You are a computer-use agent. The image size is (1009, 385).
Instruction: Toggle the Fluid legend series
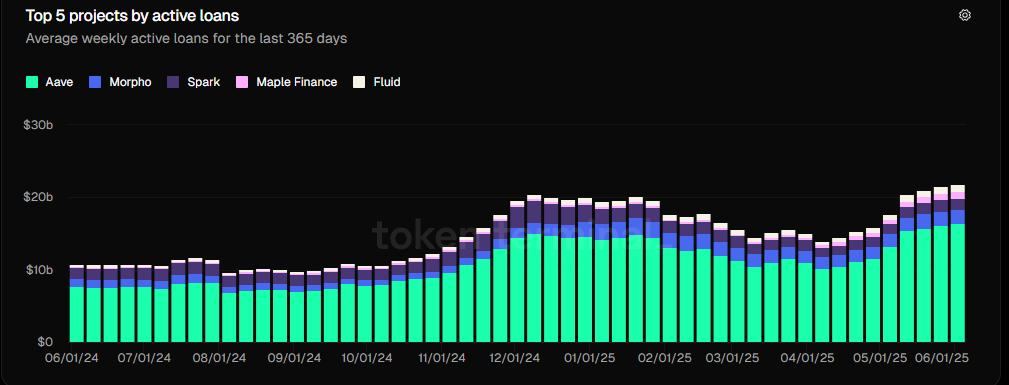[x=376, y=82]
